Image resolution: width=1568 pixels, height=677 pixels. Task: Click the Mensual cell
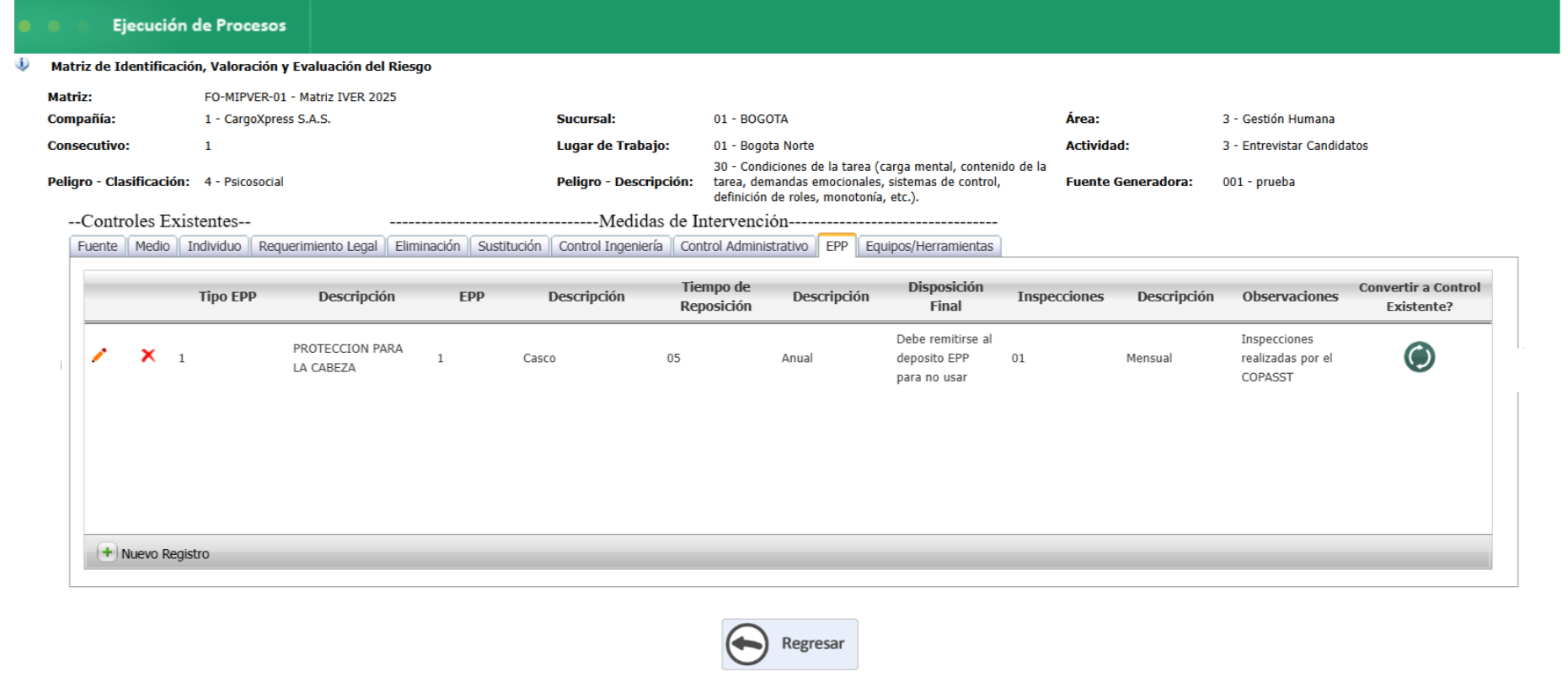click(1149, 358)
